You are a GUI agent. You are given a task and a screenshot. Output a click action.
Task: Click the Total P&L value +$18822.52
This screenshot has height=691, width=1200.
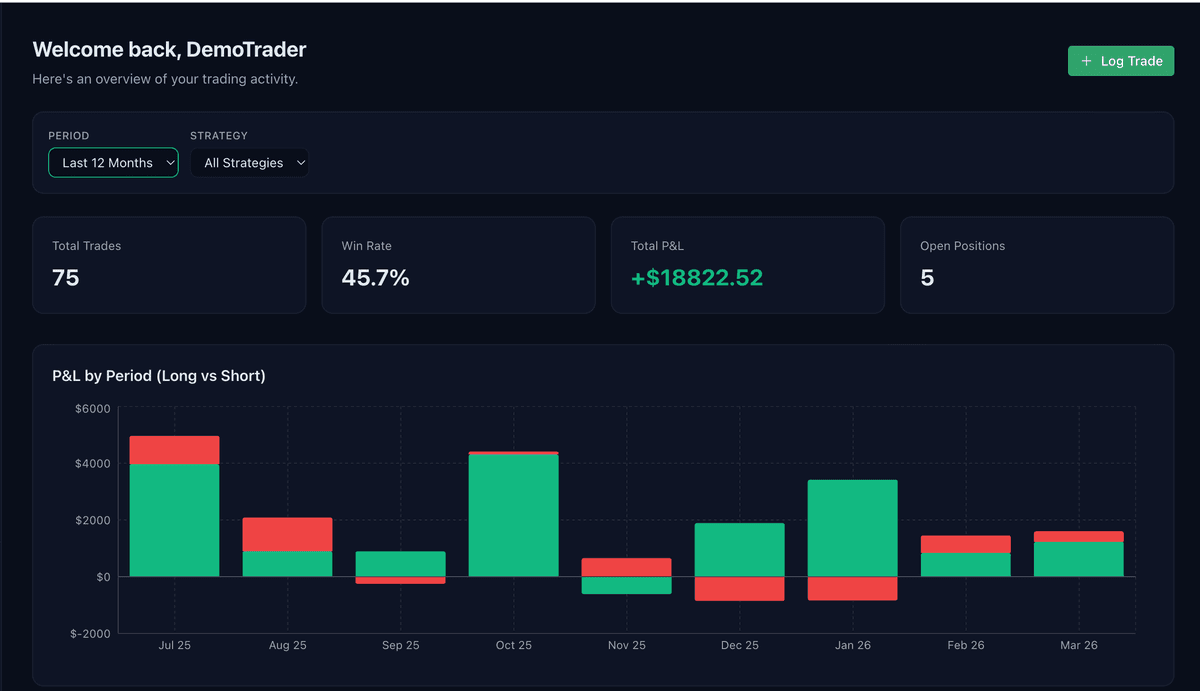click(x=697, y=278)
